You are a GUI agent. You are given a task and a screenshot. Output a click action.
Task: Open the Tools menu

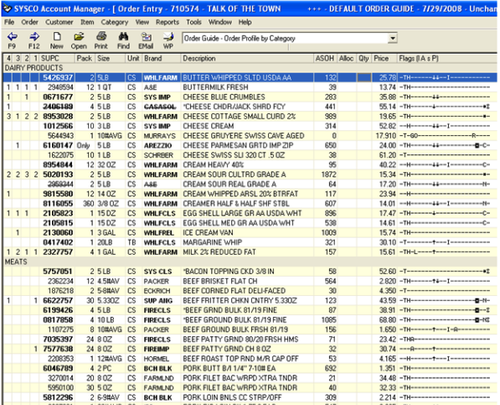pyautogui.click(x=194, y=22)
